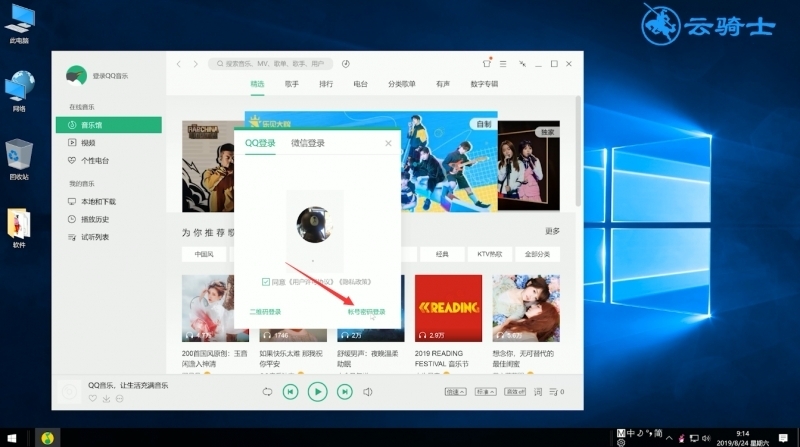Open the 想念你 playlist cover
Screen dimensions: 800x447
coord(526,308)
